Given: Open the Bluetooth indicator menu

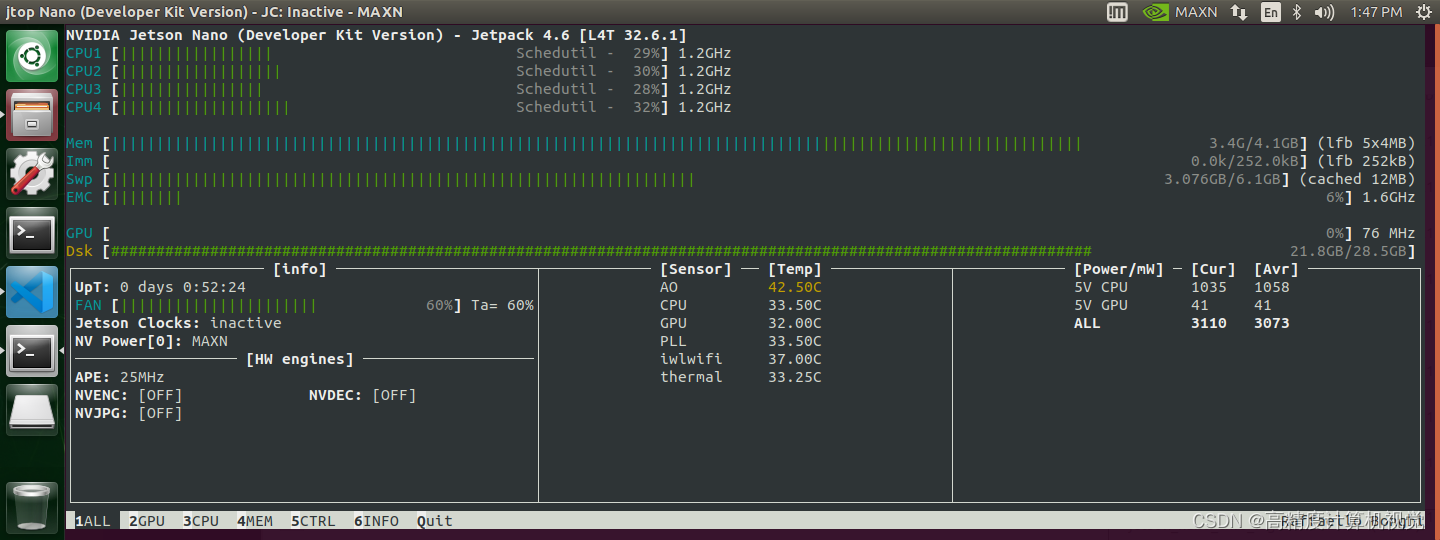Looking at the screenshot, I should [1297, 12].
